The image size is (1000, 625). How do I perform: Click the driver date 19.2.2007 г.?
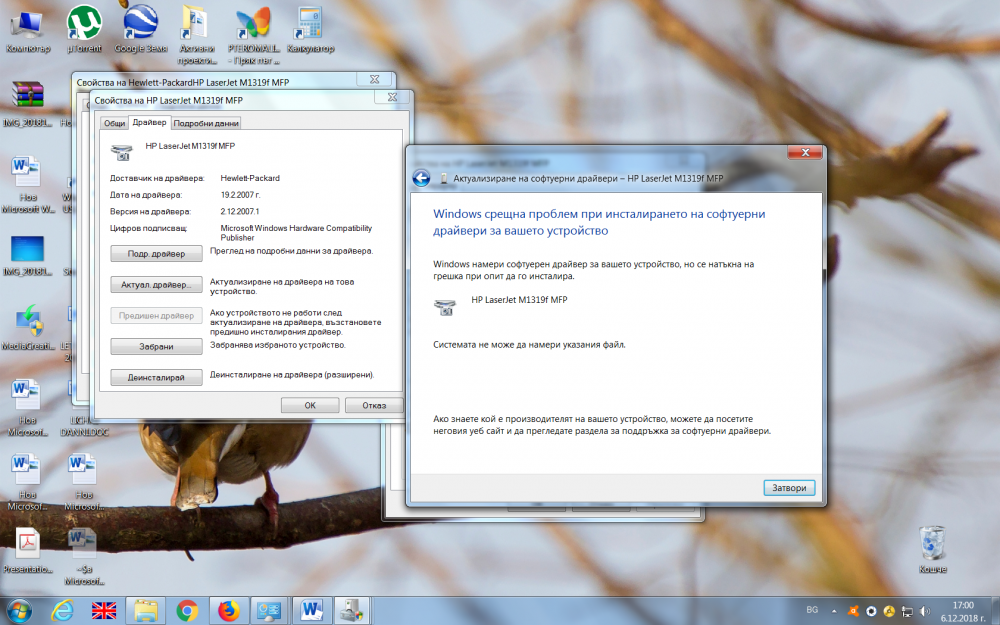[240, 195]
